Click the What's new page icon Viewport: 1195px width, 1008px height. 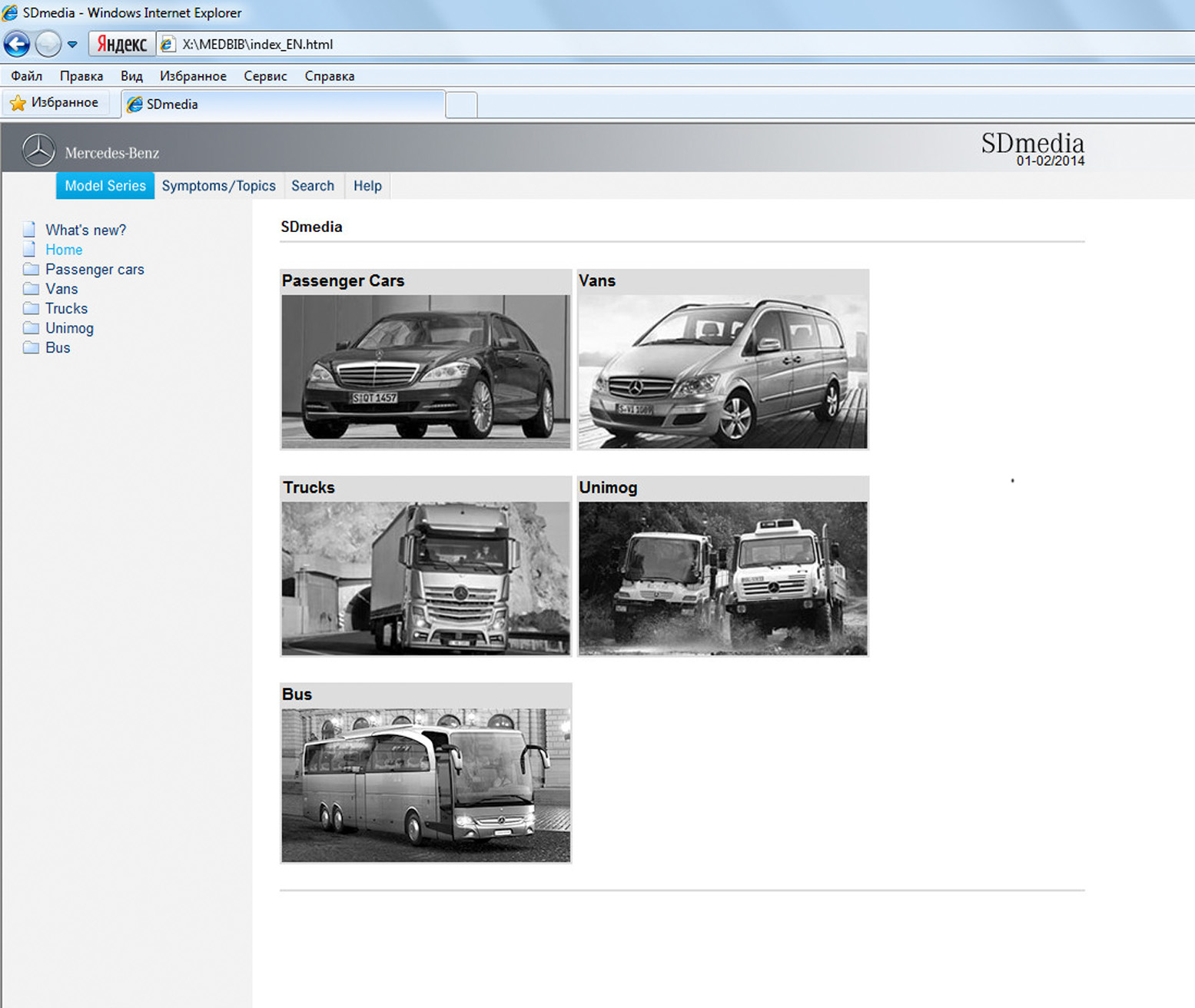pyautogui.click(x=29, y=230)
